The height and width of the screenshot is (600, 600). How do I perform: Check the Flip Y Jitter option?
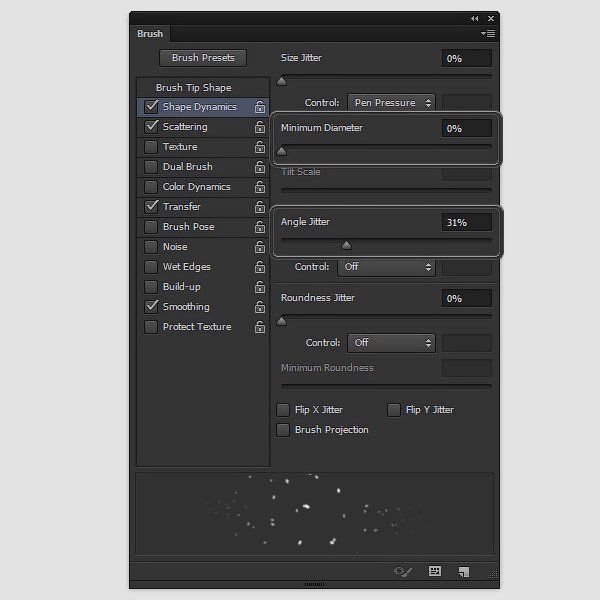click(394, 410)
